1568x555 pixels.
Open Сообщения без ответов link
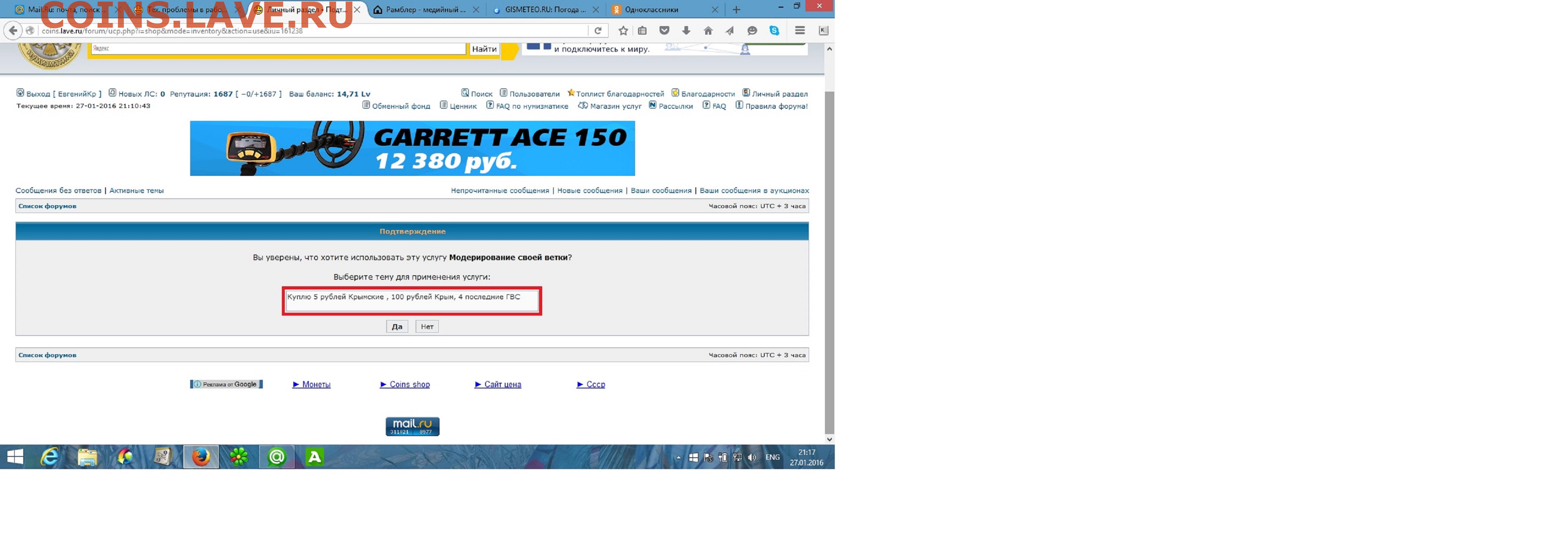[58, 191]
